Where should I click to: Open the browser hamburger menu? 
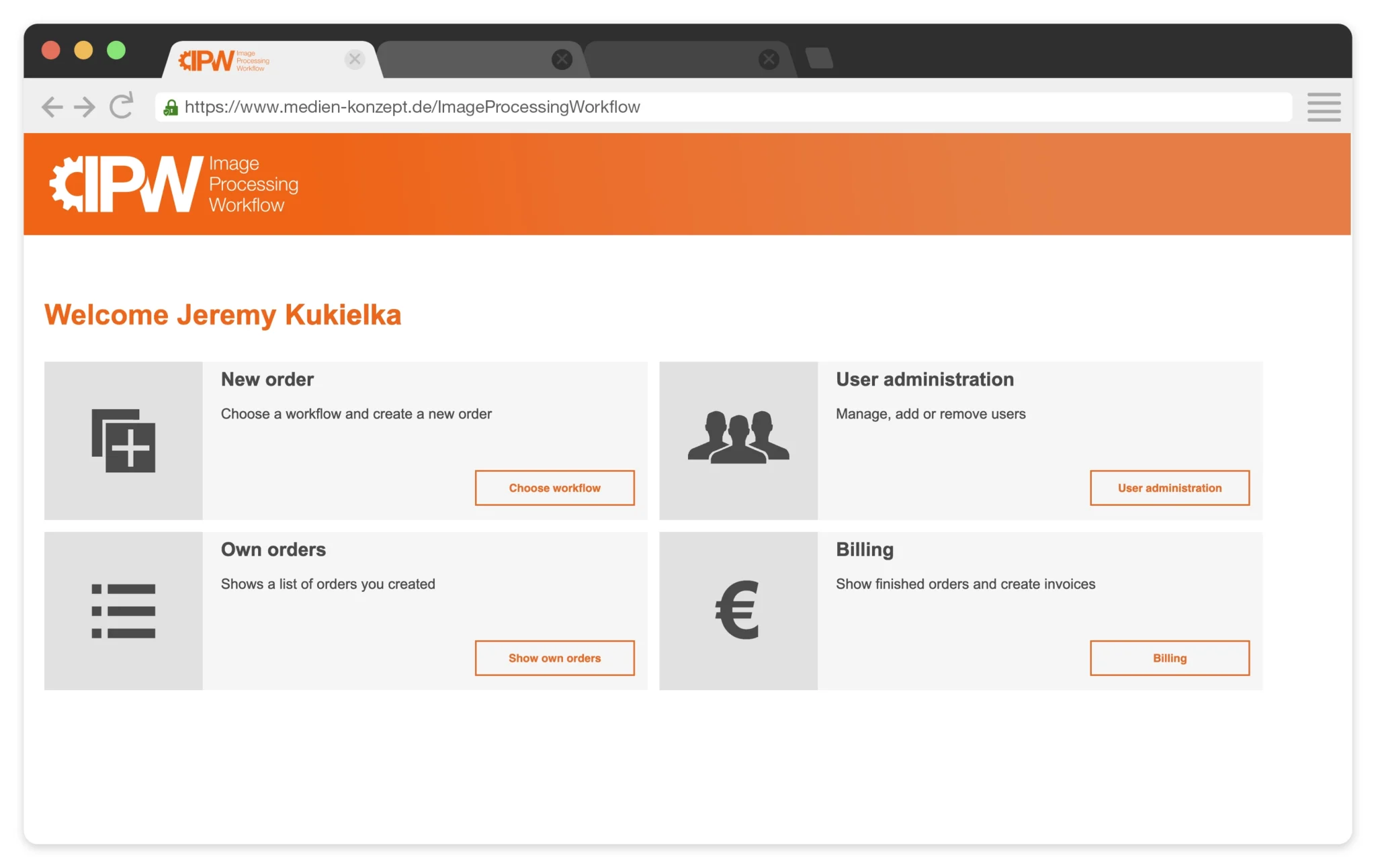click(x=1324, y=107)
